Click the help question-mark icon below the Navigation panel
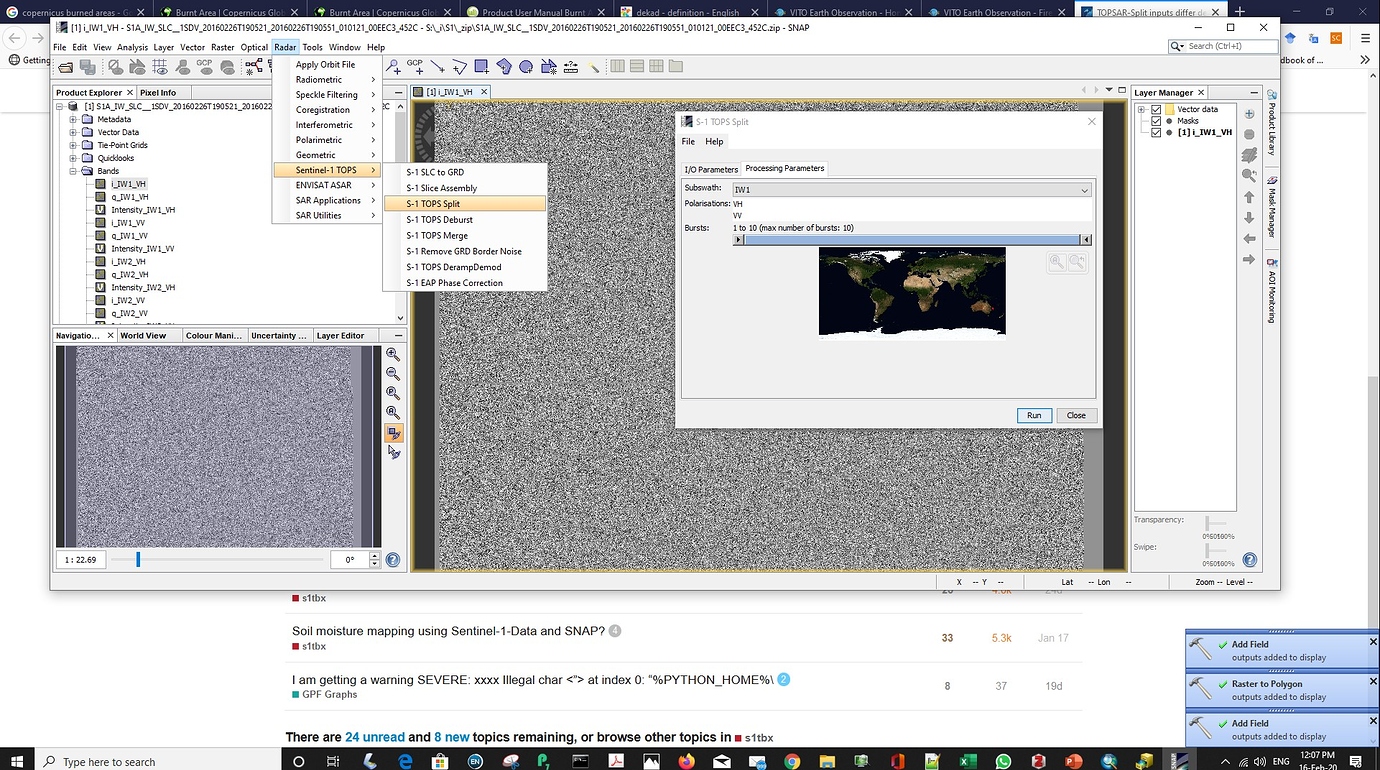The width and height of the screenshot is (1380, 770). click(x=392, y=559)
